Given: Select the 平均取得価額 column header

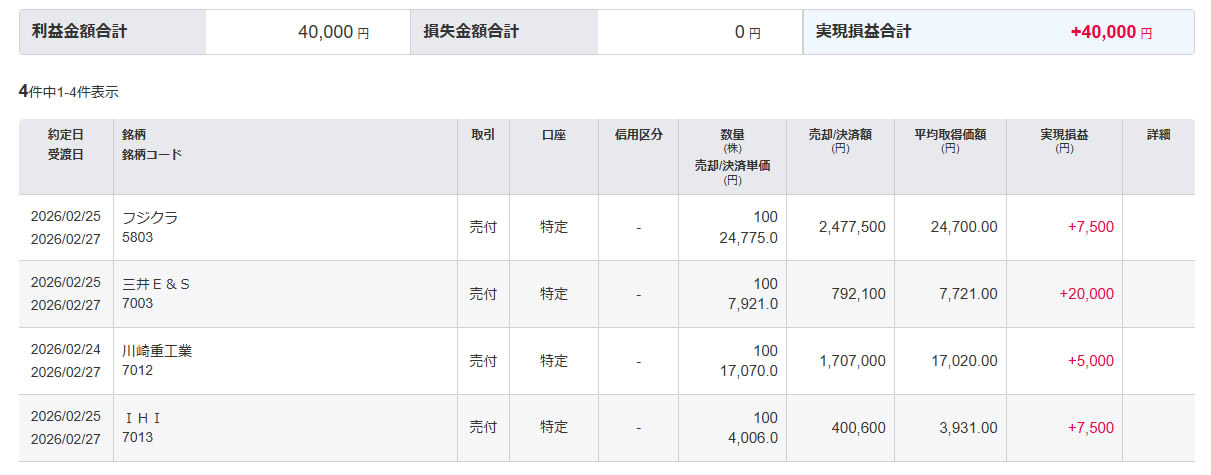Looking at the screenshot, I should pyautogui.click(x=950, y=135).
